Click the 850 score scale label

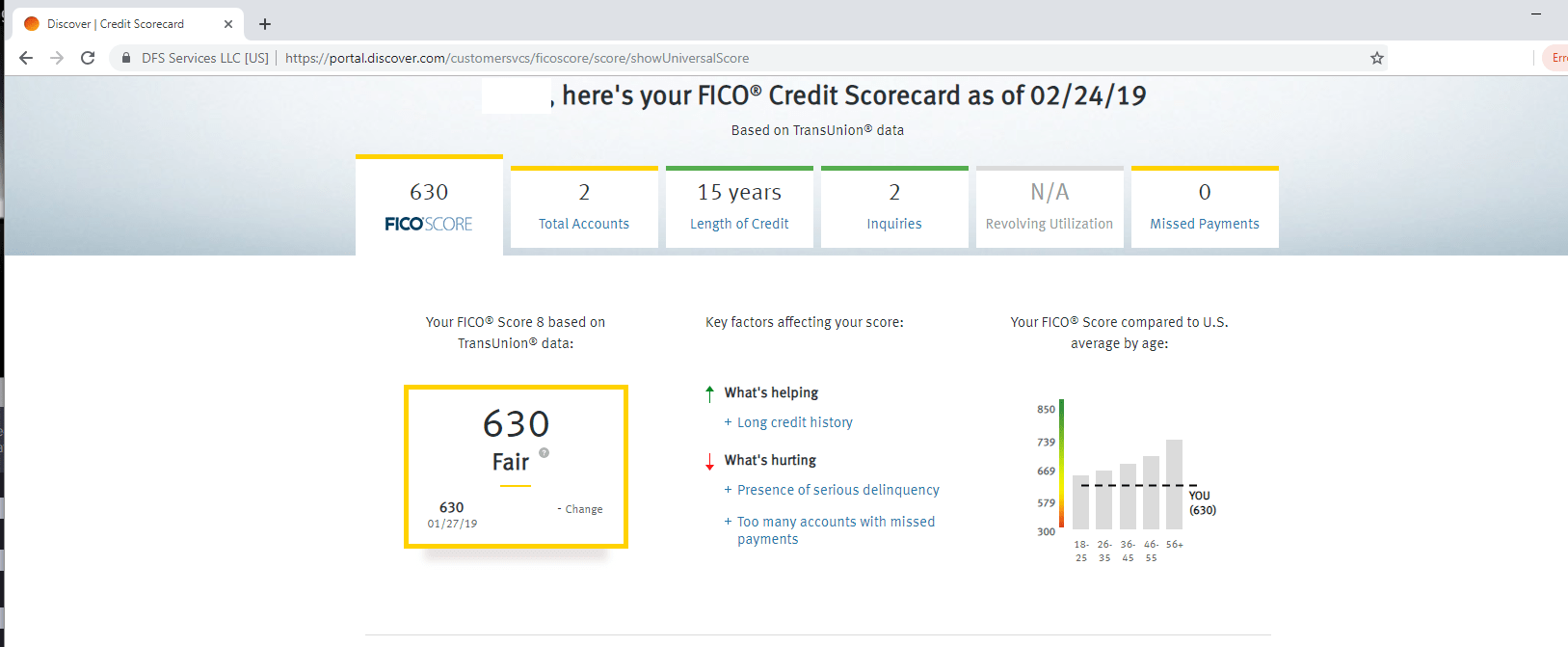point(1046,409)
